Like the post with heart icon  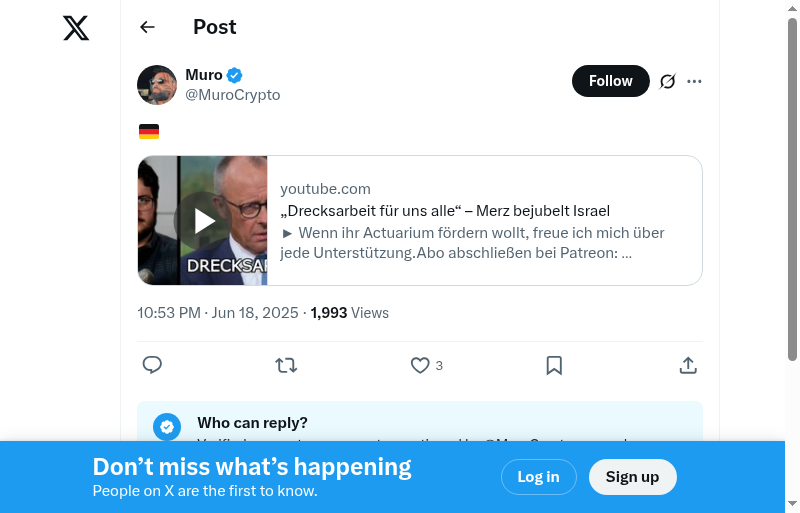tap(420, 365)
